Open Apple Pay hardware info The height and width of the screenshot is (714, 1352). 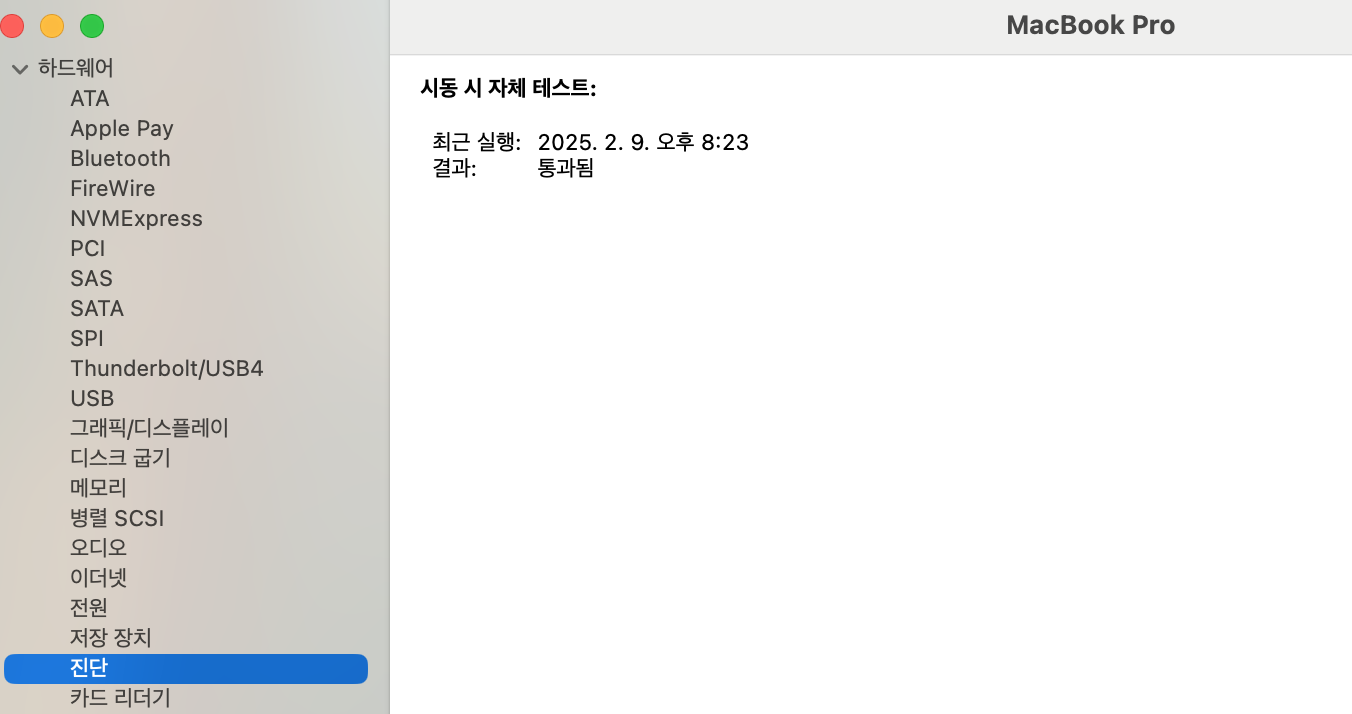[122, 129]
